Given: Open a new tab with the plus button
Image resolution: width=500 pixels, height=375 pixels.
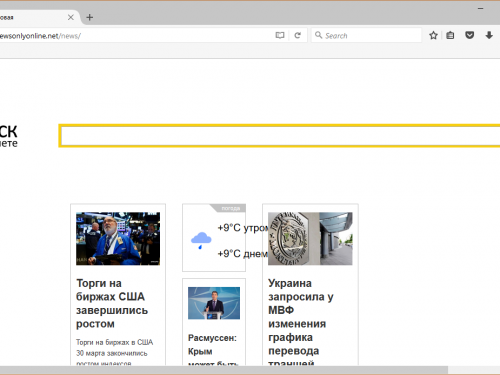Looking at the screenshot, I should [90, 17].
